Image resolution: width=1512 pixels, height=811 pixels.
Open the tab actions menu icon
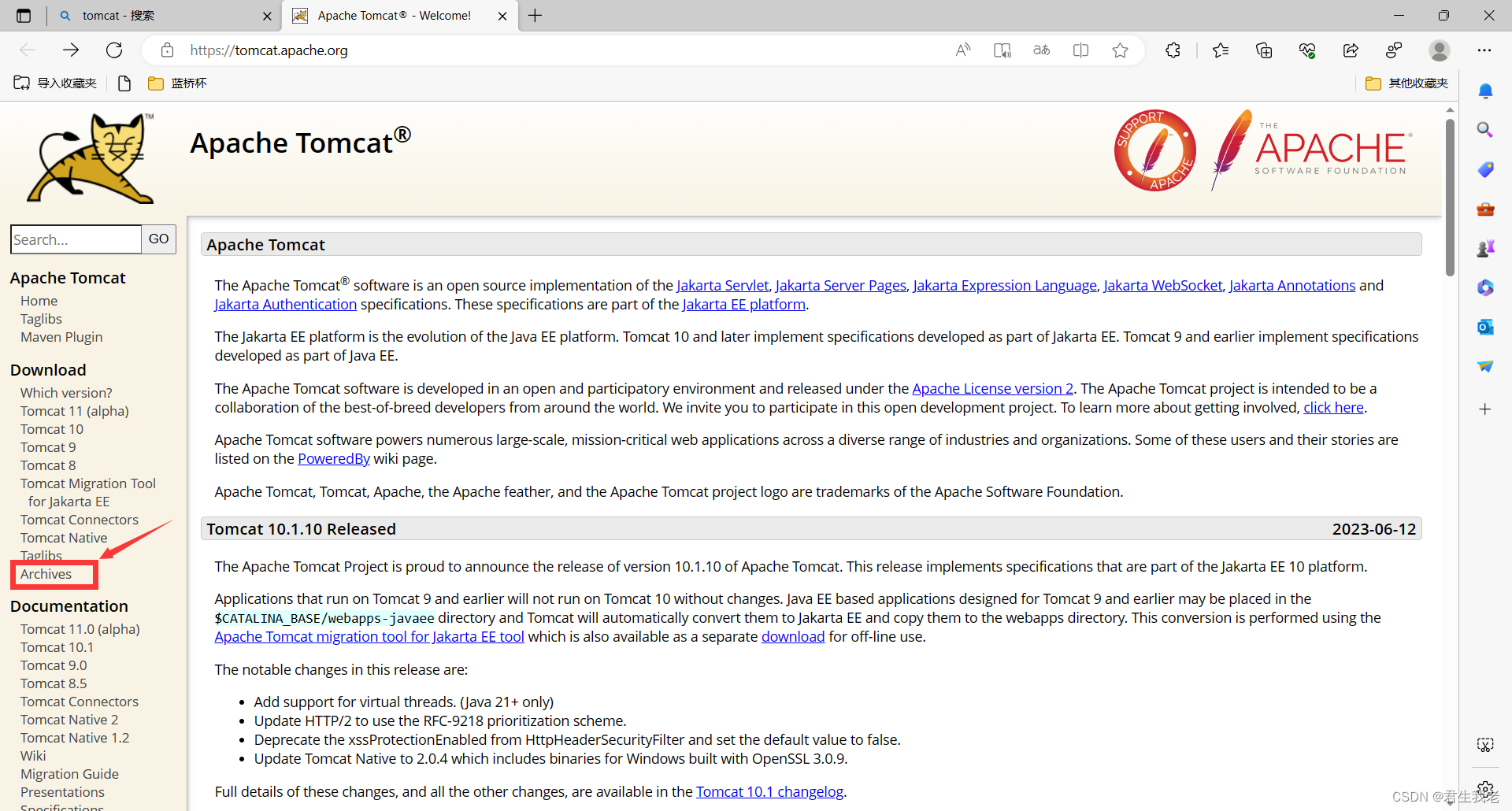click(24, 16)
